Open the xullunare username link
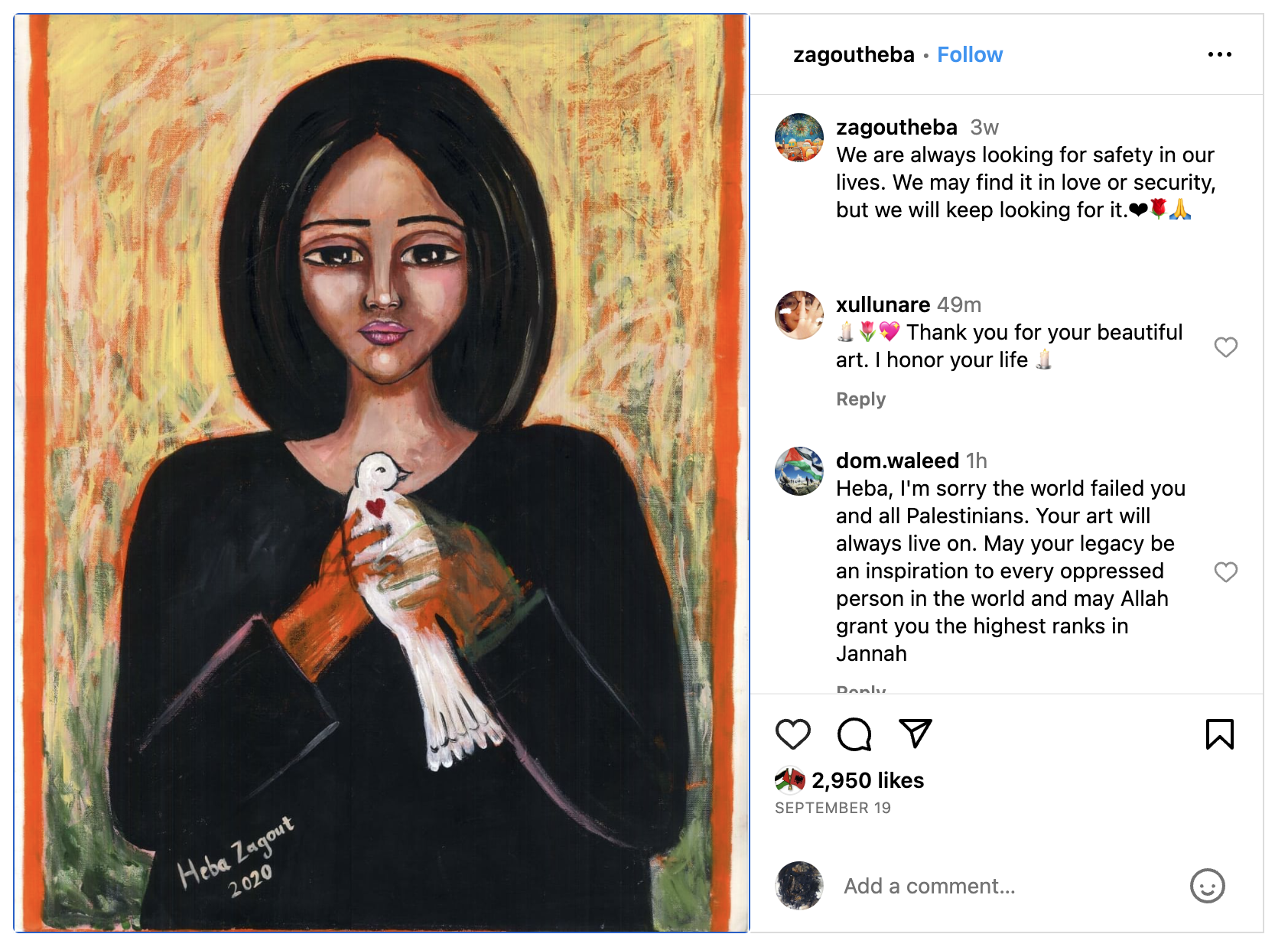This screenshot has width=1288, height=947. [883, 304]
